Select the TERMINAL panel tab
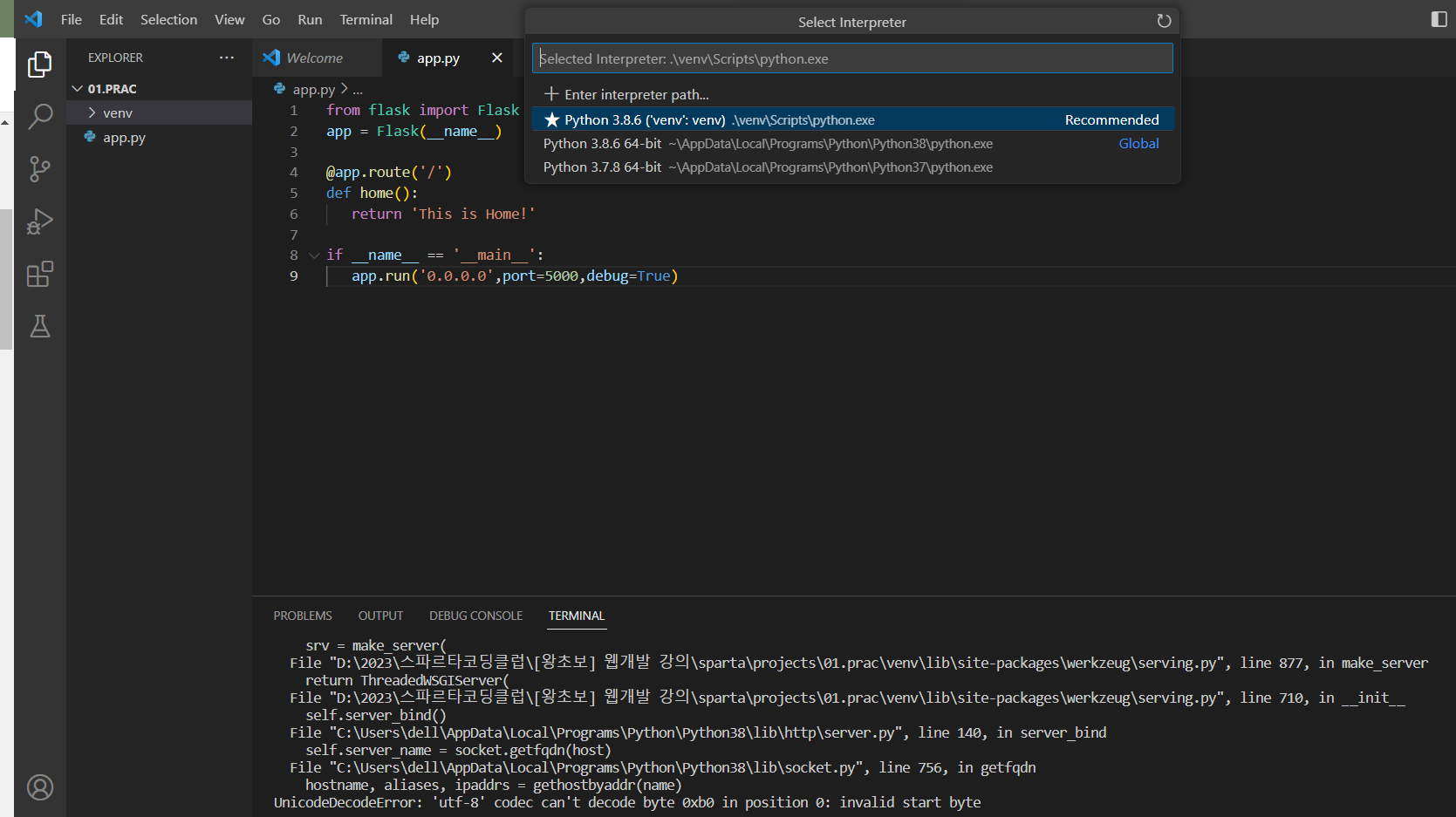1456x817 pixels. point(577,616)
